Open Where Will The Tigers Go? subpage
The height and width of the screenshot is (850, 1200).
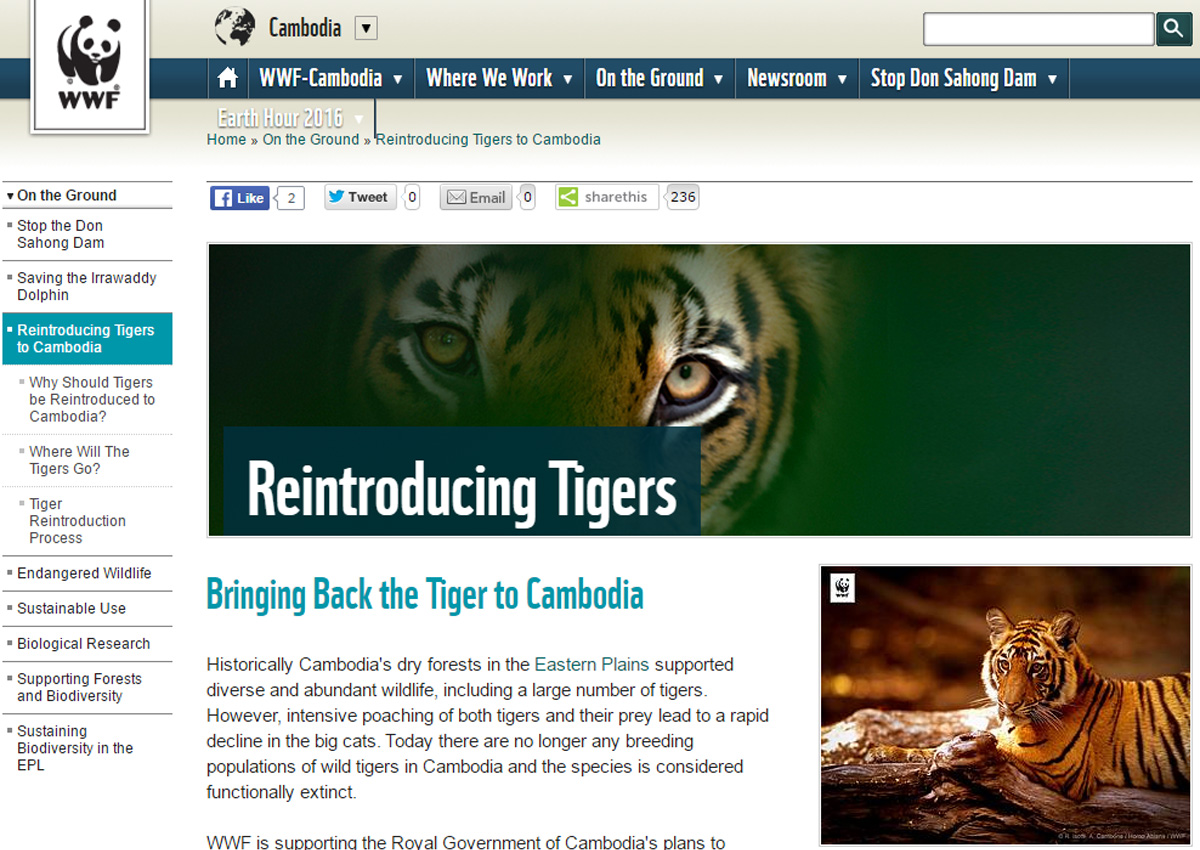(x=79, y=460)
